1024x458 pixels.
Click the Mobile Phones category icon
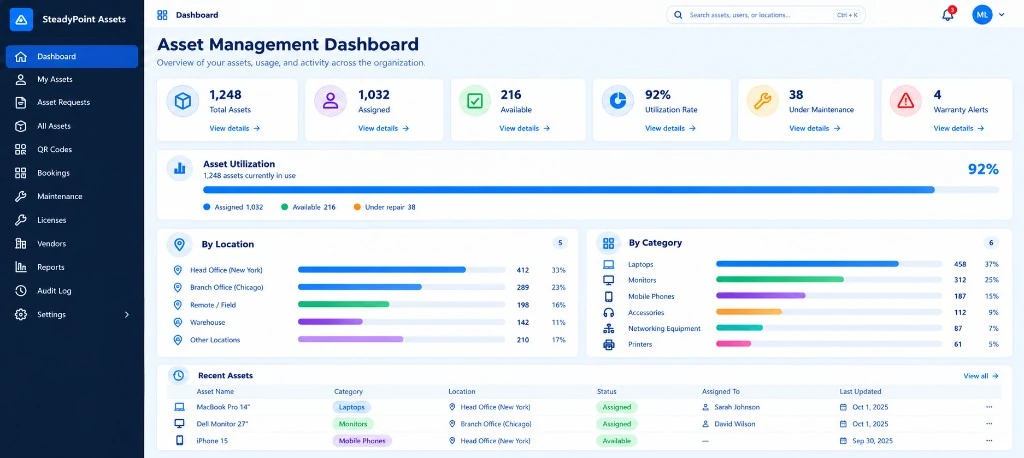click(609, 297)
